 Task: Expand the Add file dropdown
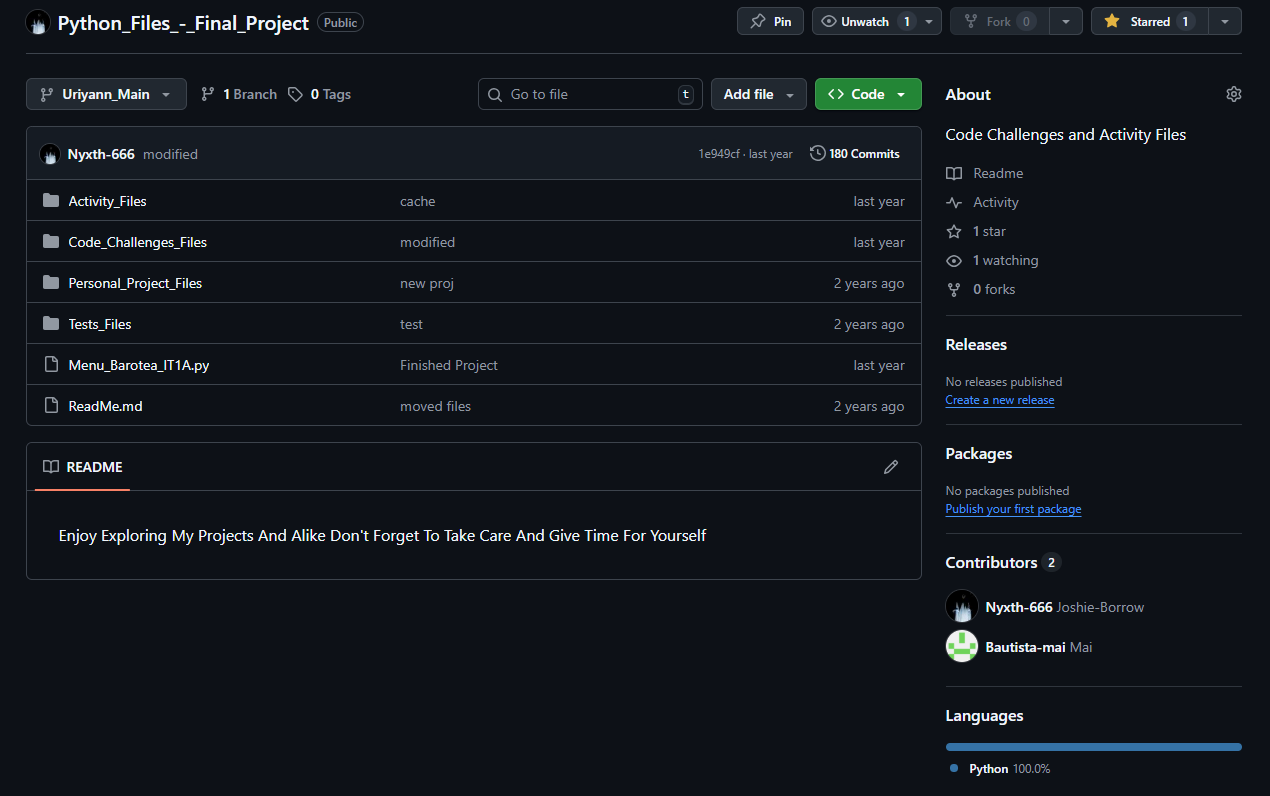(758, 94)
